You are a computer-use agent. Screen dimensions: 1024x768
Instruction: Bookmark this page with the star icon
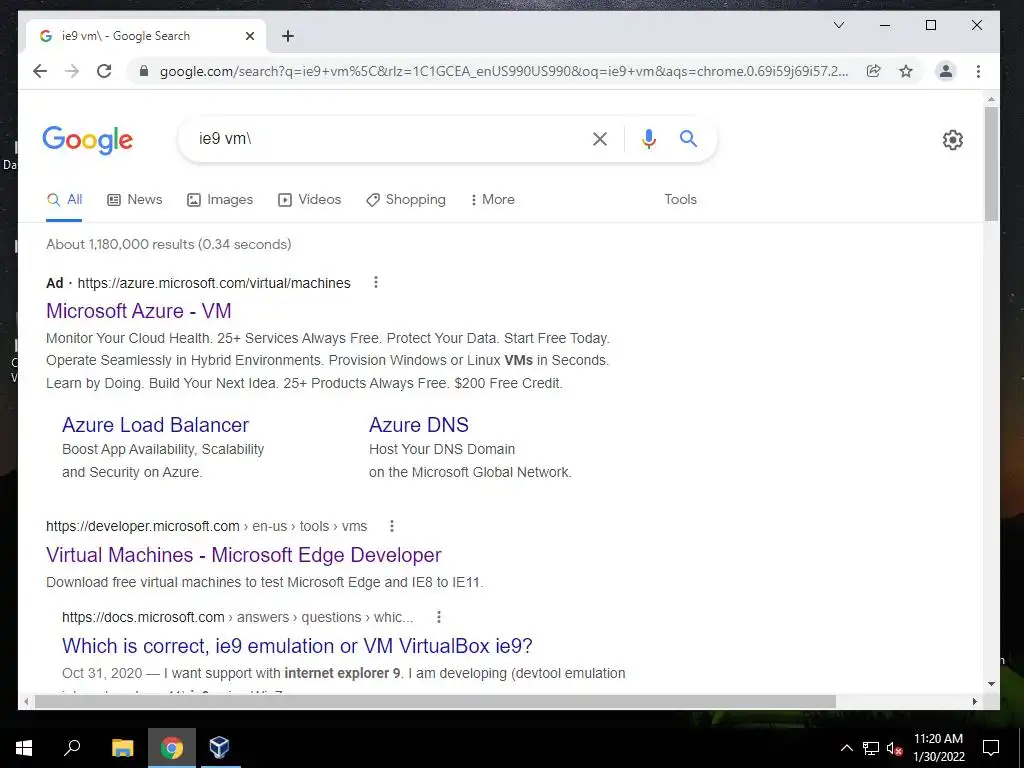pos(906,71)
